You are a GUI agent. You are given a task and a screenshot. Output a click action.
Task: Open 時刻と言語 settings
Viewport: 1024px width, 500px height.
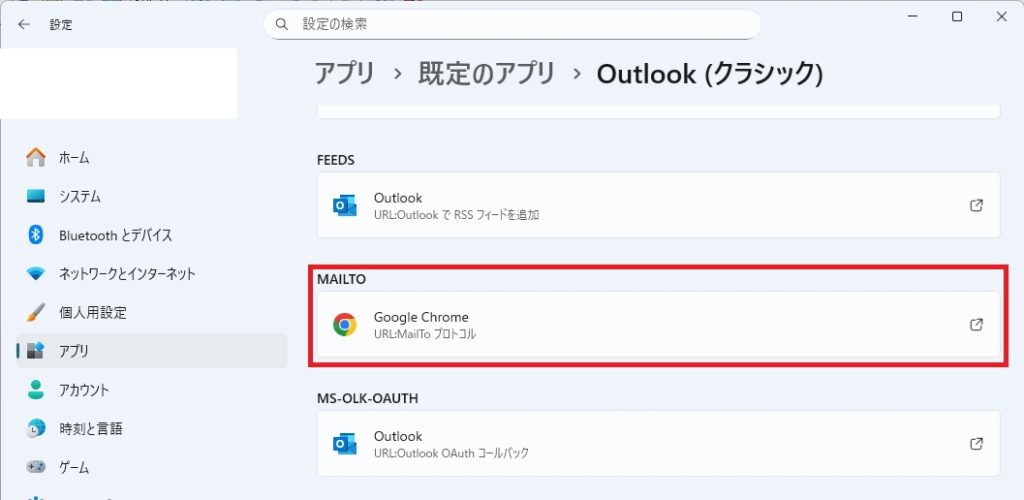coord(91,428)
